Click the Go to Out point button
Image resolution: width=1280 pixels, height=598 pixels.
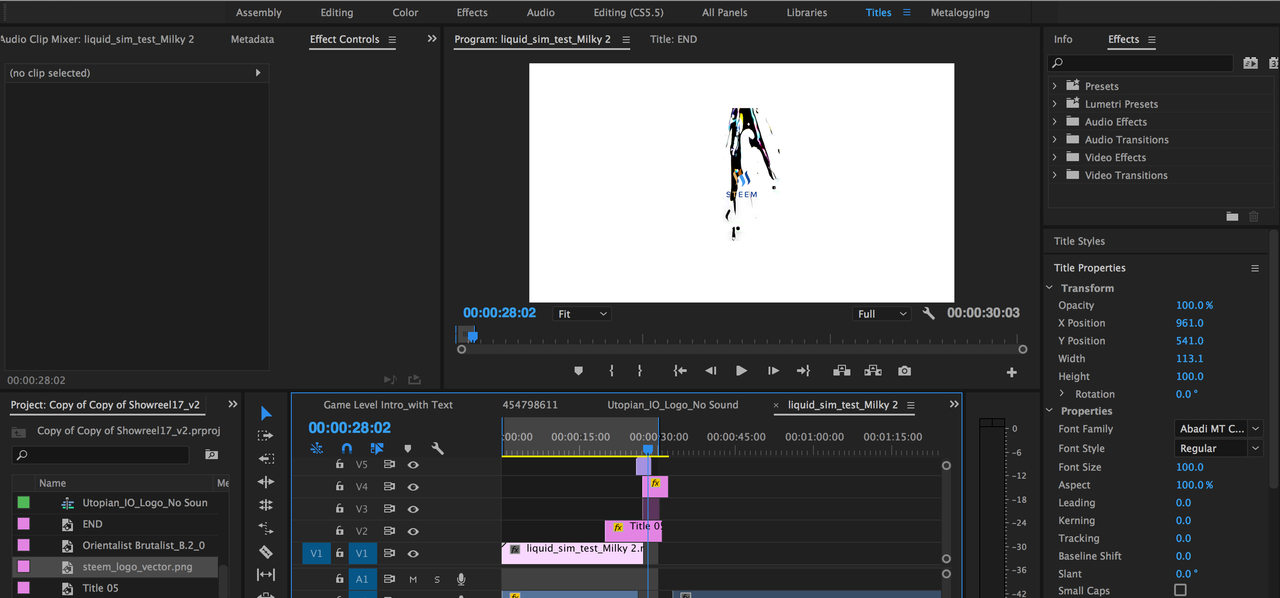[x=803, y=371]
